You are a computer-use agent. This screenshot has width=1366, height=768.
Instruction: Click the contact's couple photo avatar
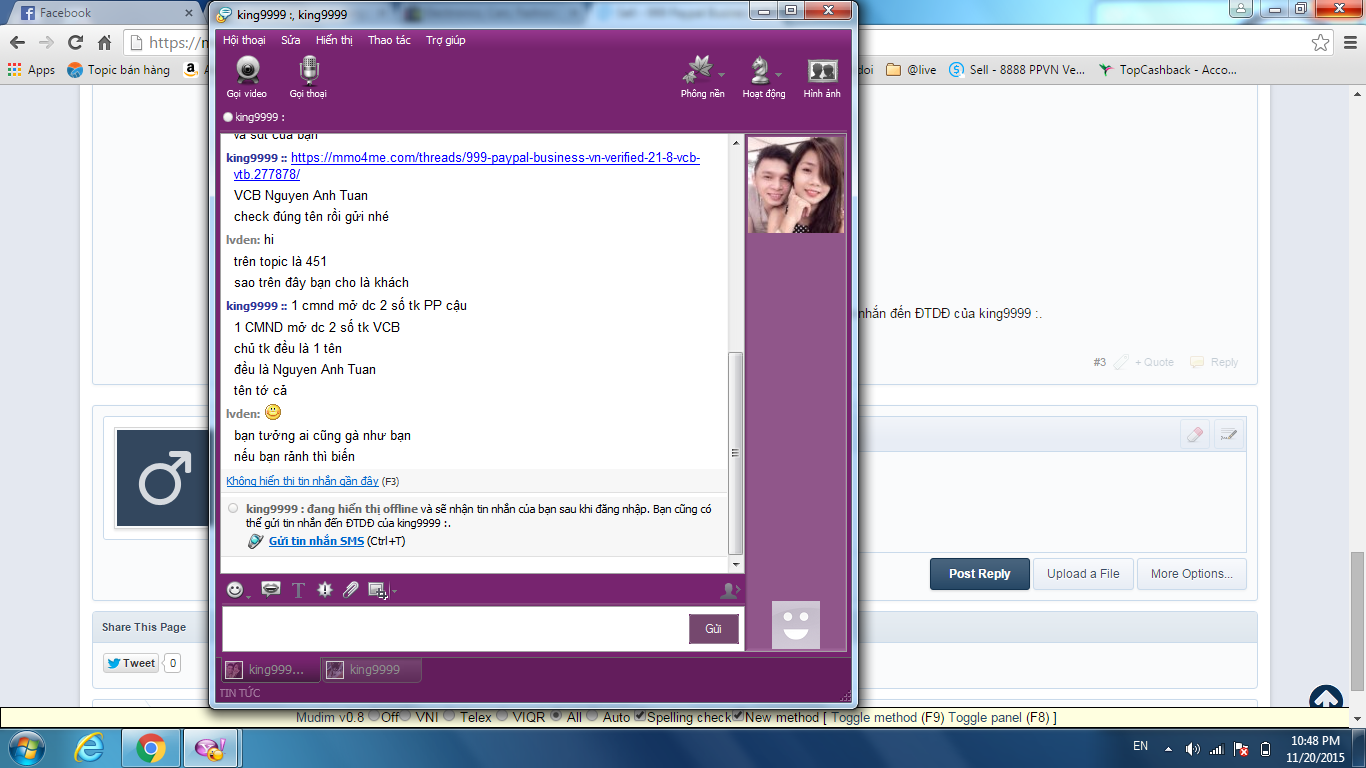click(796, 185)
